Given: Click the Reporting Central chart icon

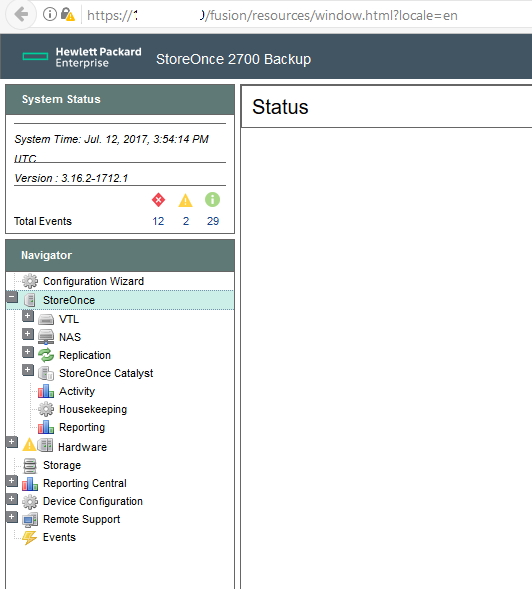Looking at the screenshot, I should pyautogui.click(x=30, y=483).
